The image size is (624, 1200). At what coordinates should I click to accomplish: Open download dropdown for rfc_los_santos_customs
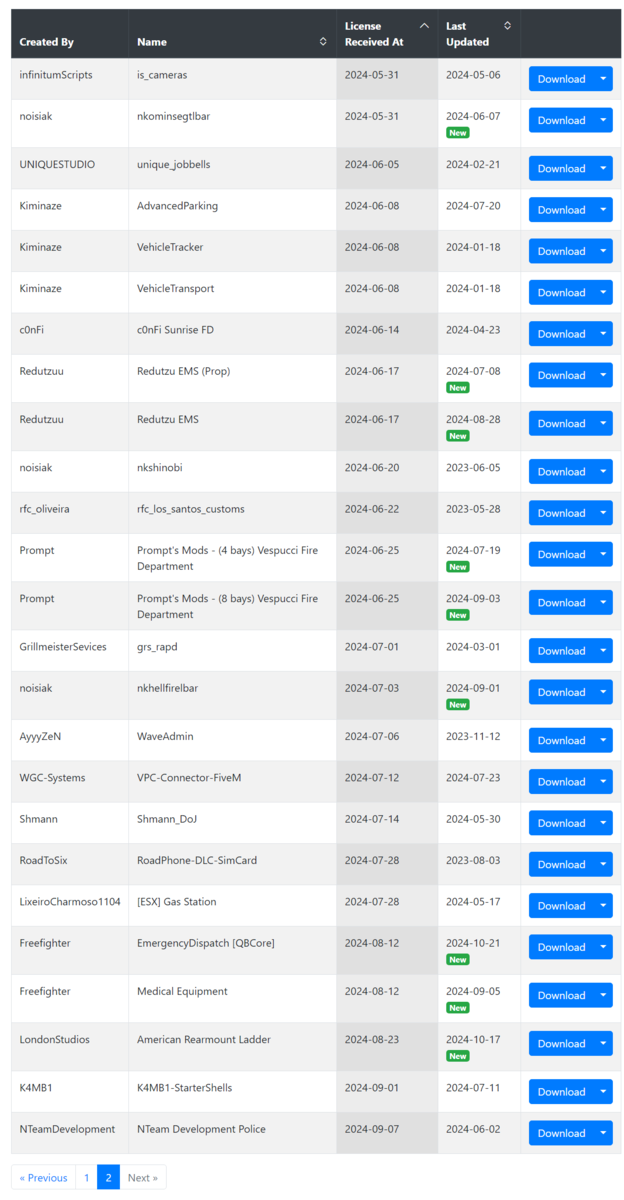tap(603, 513)
